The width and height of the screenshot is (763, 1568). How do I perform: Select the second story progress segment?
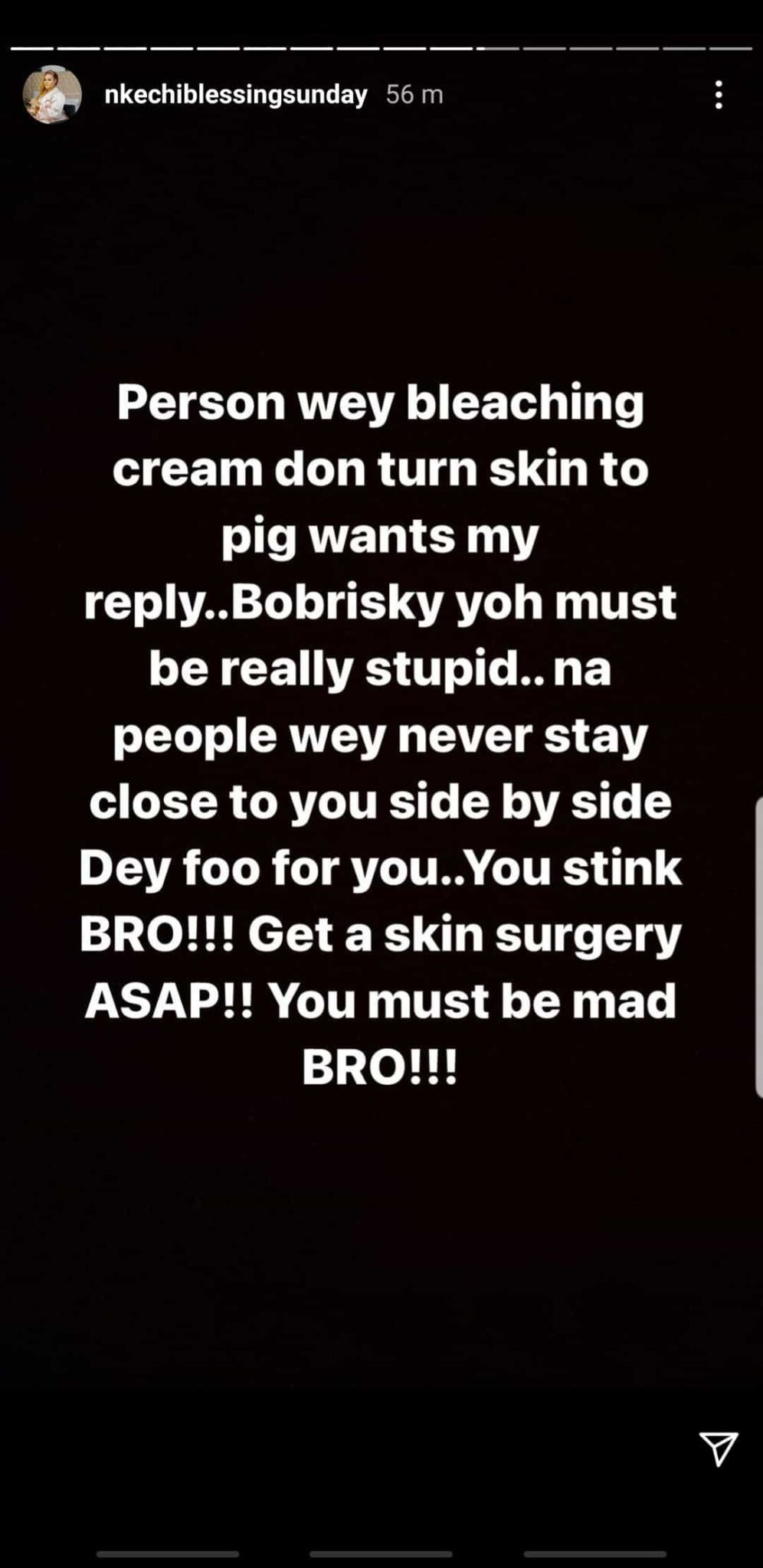(78, 48)
